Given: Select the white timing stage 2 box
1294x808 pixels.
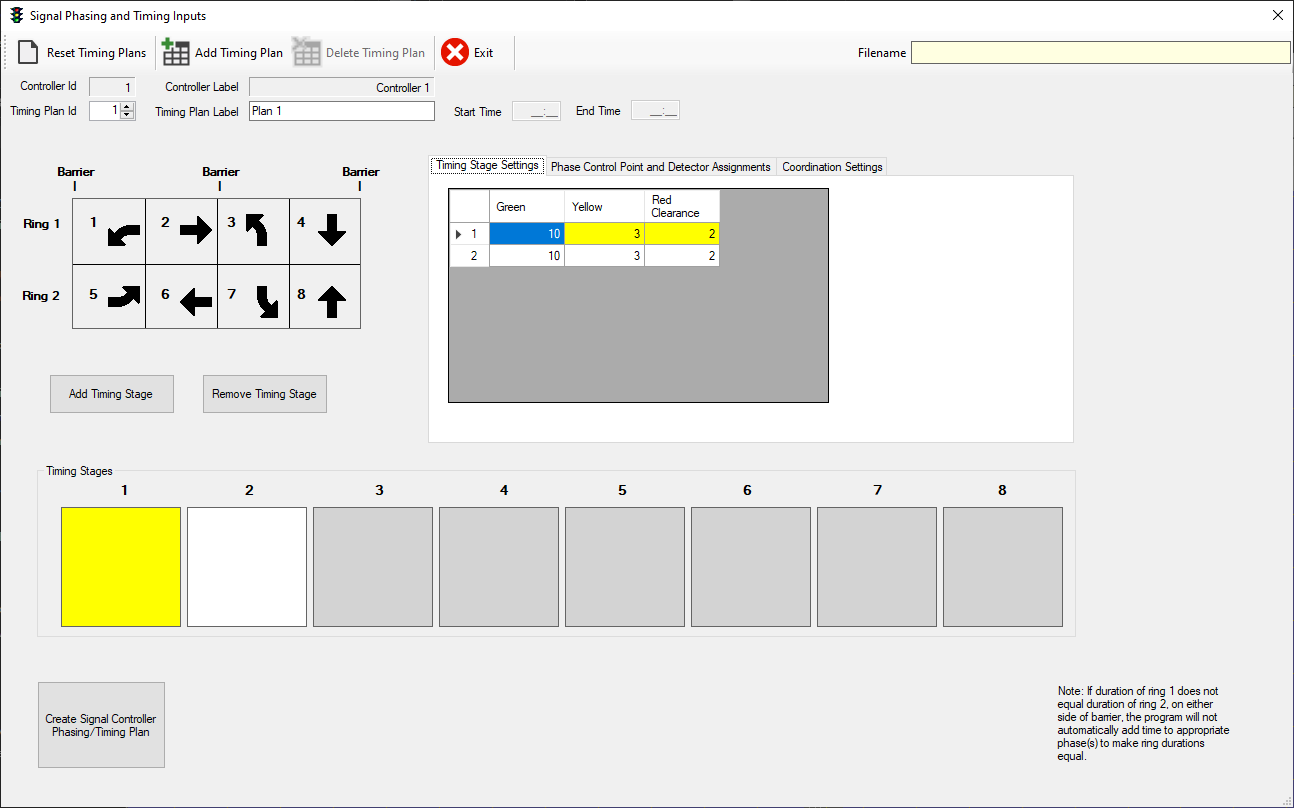Looking at the screenshot, I should tap(247, 567).
